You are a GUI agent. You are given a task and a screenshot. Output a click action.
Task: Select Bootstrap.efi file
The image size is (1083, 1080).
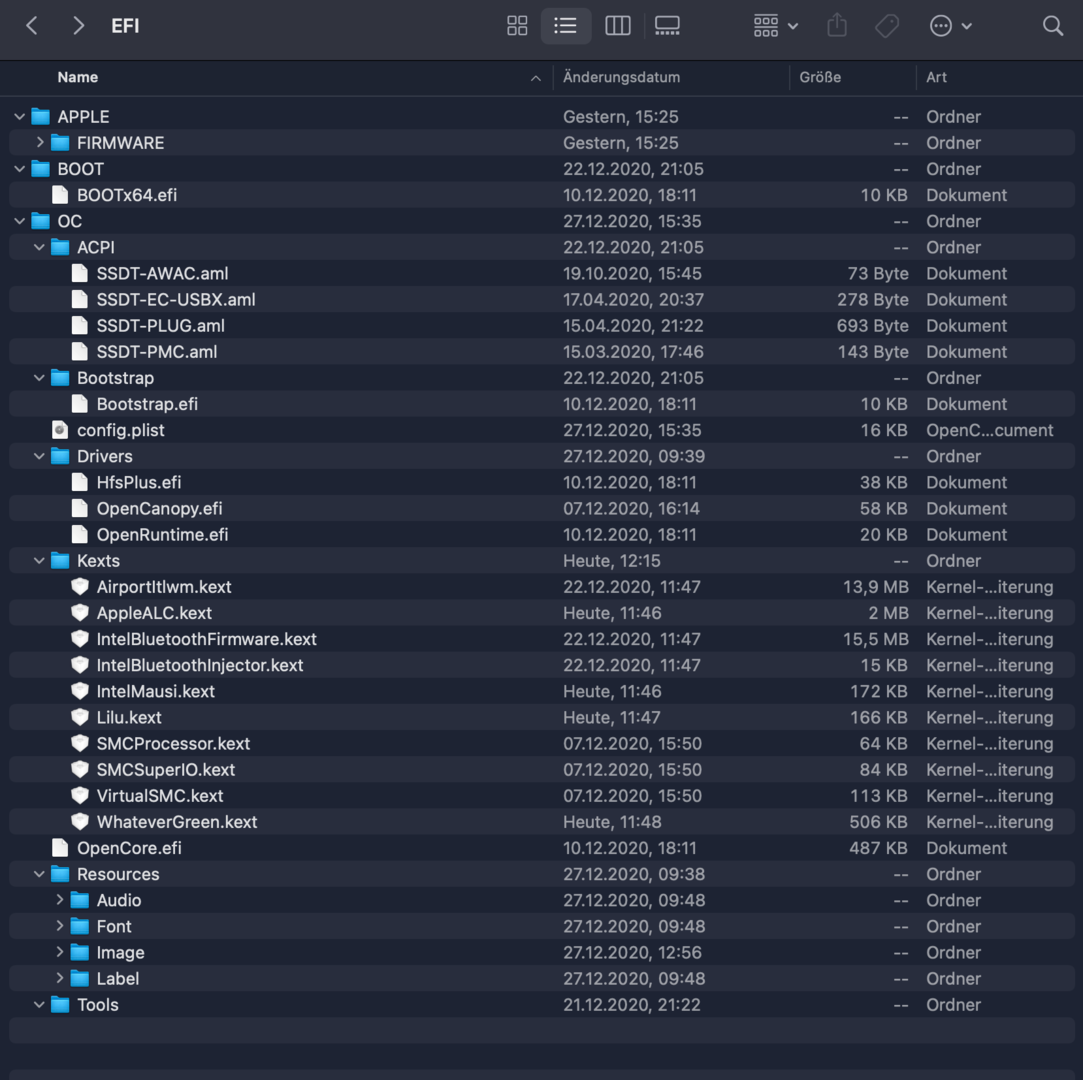tap(147, 404)
